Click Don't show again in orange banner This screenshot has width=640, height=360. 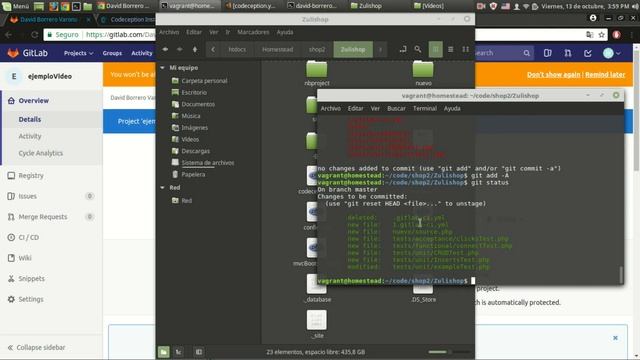point(553,75)
